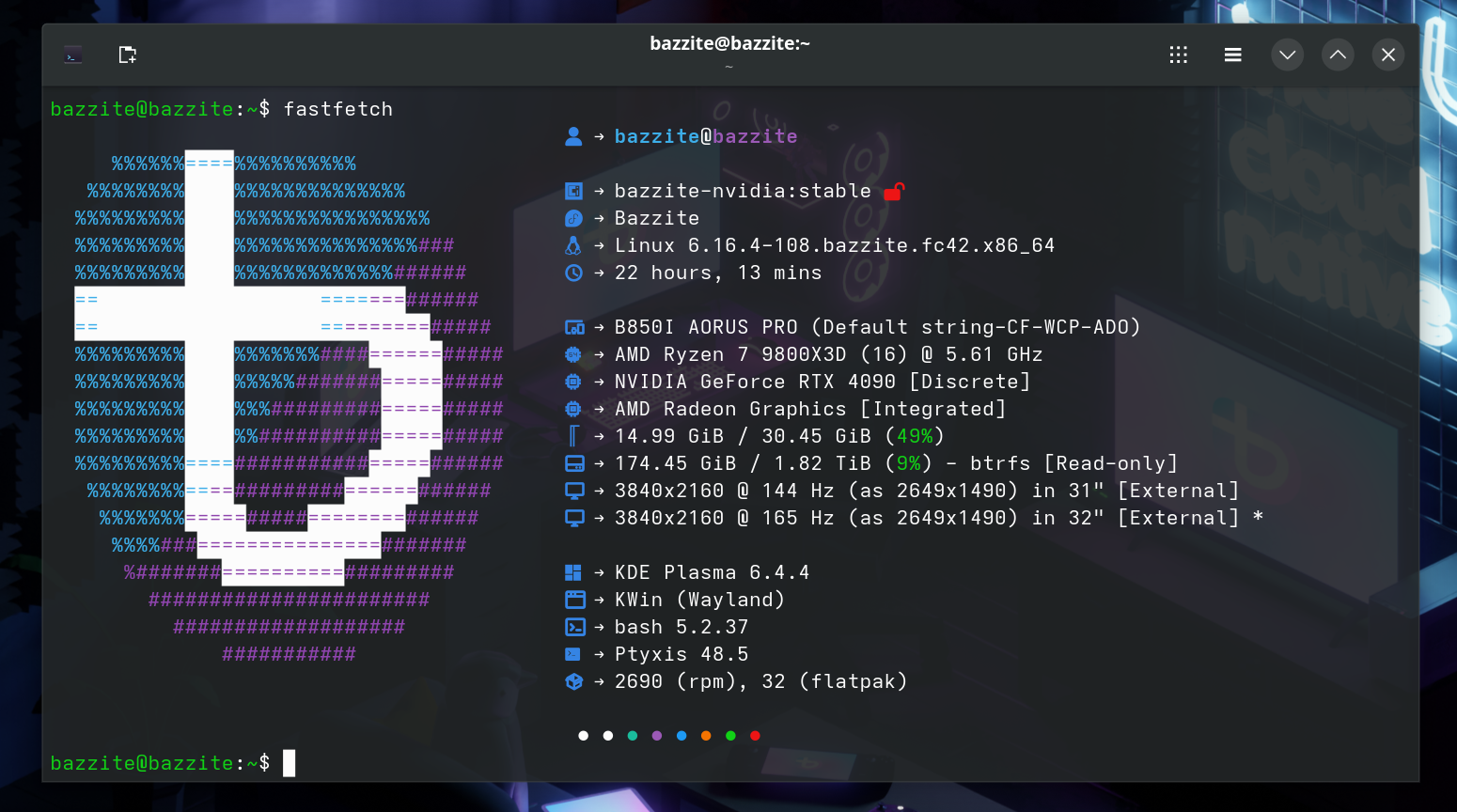1457x812 pixels.
Task: Open the hamburger main menu
Action: coord(1233,55)
